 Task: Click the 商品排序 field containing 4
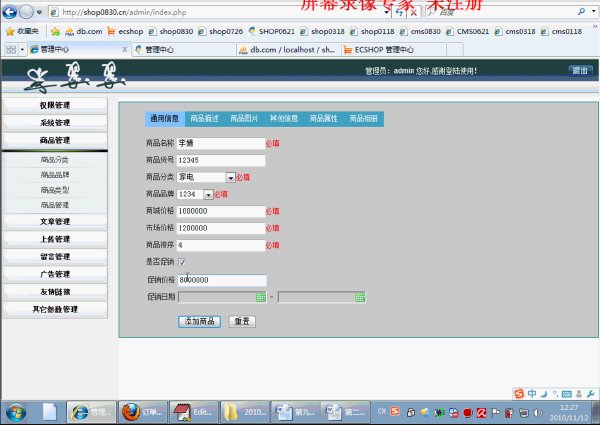click(221, 245)
